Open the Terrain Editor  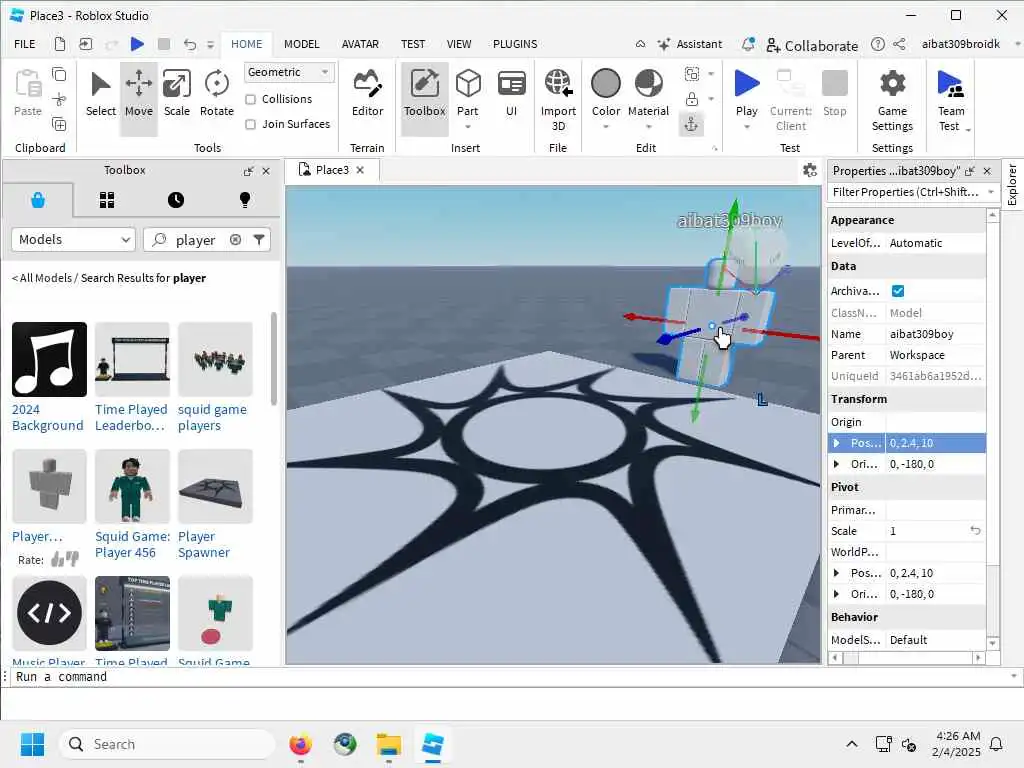click(x=367, y=95)
